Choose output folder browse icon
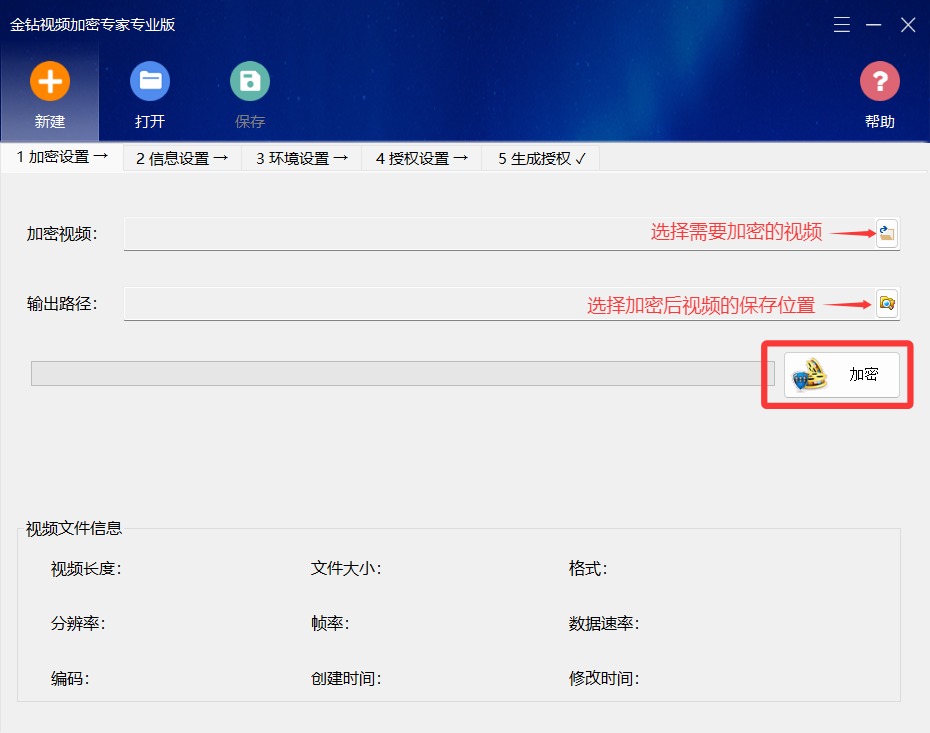This screenshot has height=733, width=930. point(887,303)
